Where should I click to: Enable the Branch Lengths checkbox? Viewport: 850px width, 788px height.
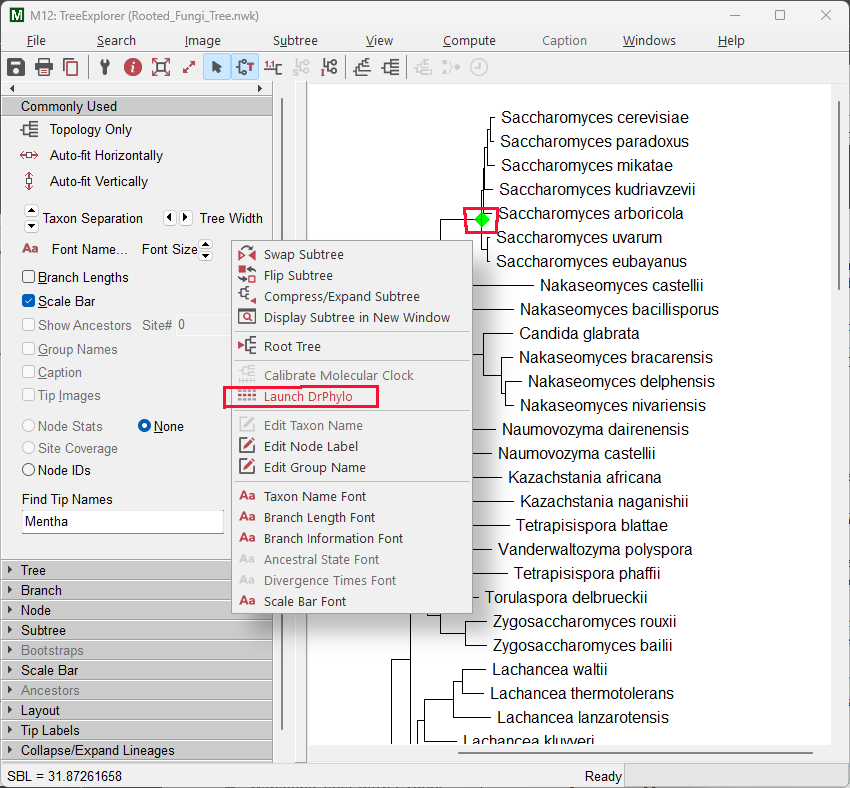29,277
